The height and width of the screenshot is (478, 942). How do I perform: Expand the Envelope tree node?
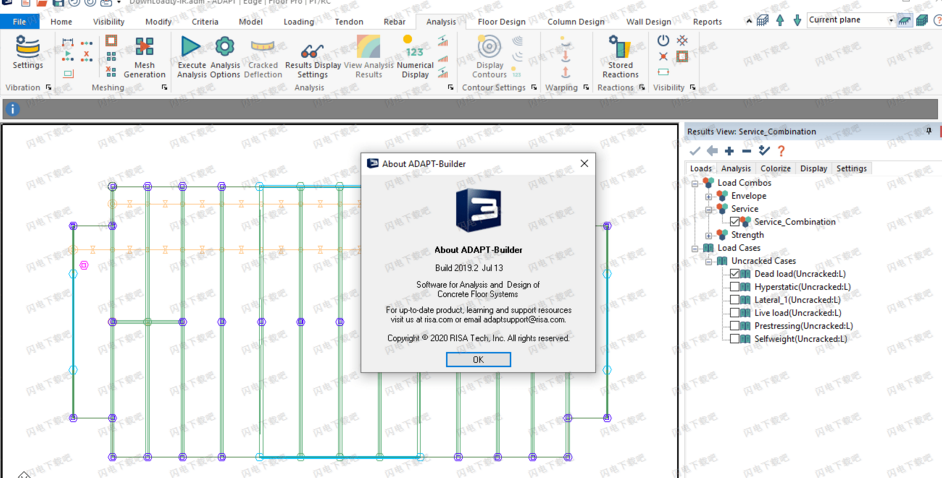709,196
